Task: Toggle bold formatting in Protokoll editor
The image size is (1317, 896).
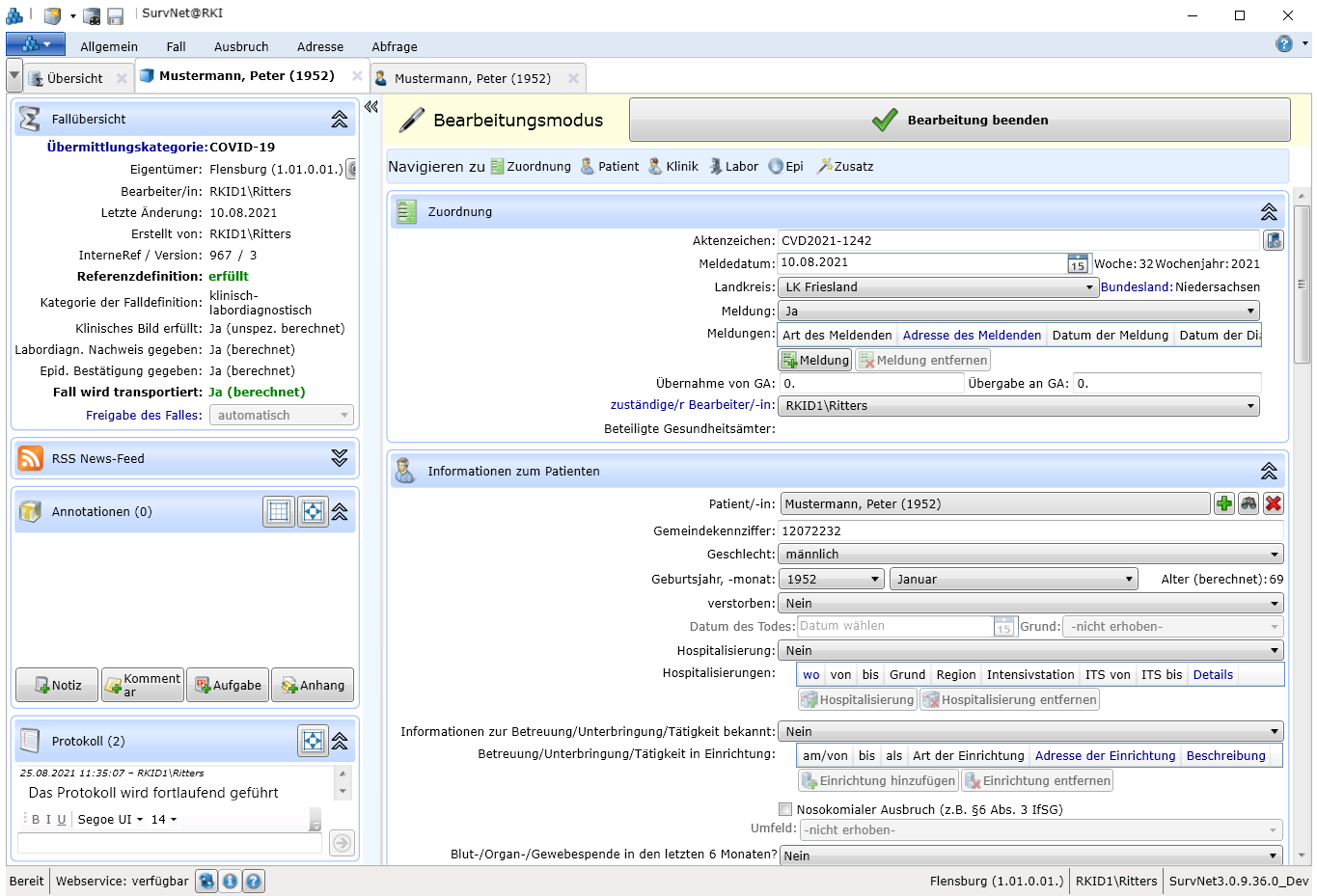Action: (36, 820)
